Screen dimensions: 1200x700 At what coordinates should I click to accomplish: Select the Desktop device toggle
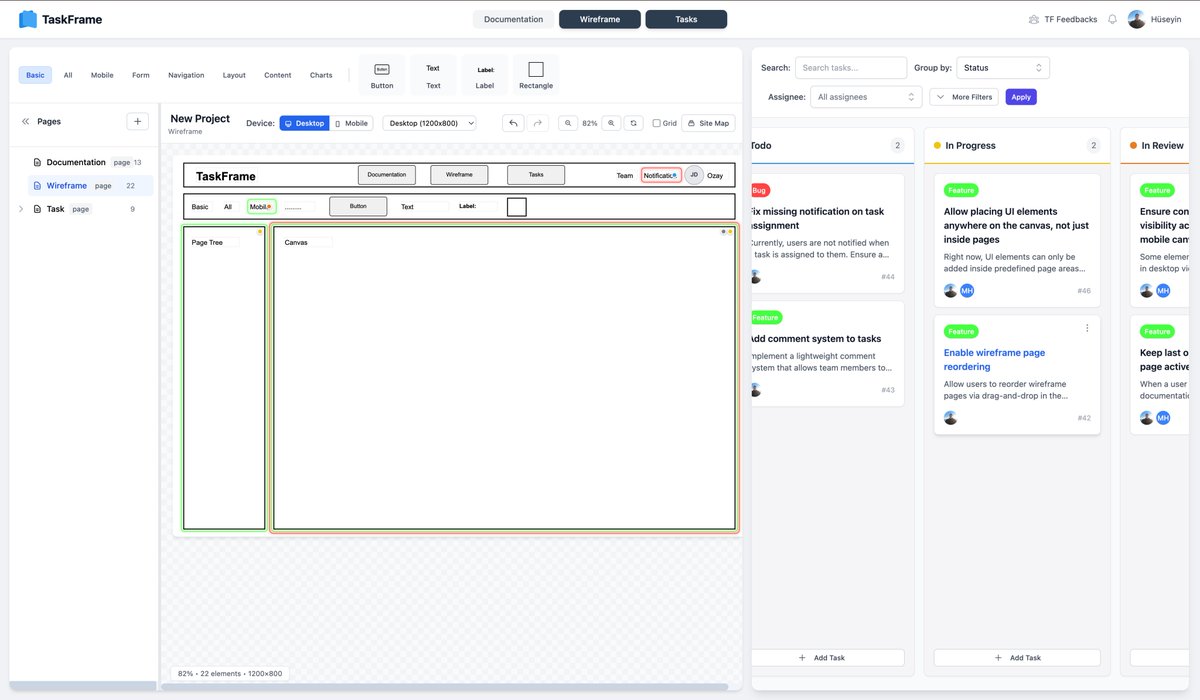[x=304, y=123]
